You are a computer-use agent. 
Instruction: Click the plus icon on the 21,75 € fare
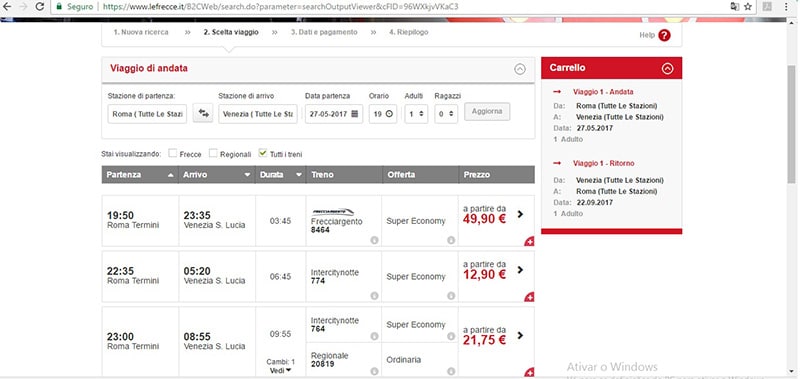(530, 372)
